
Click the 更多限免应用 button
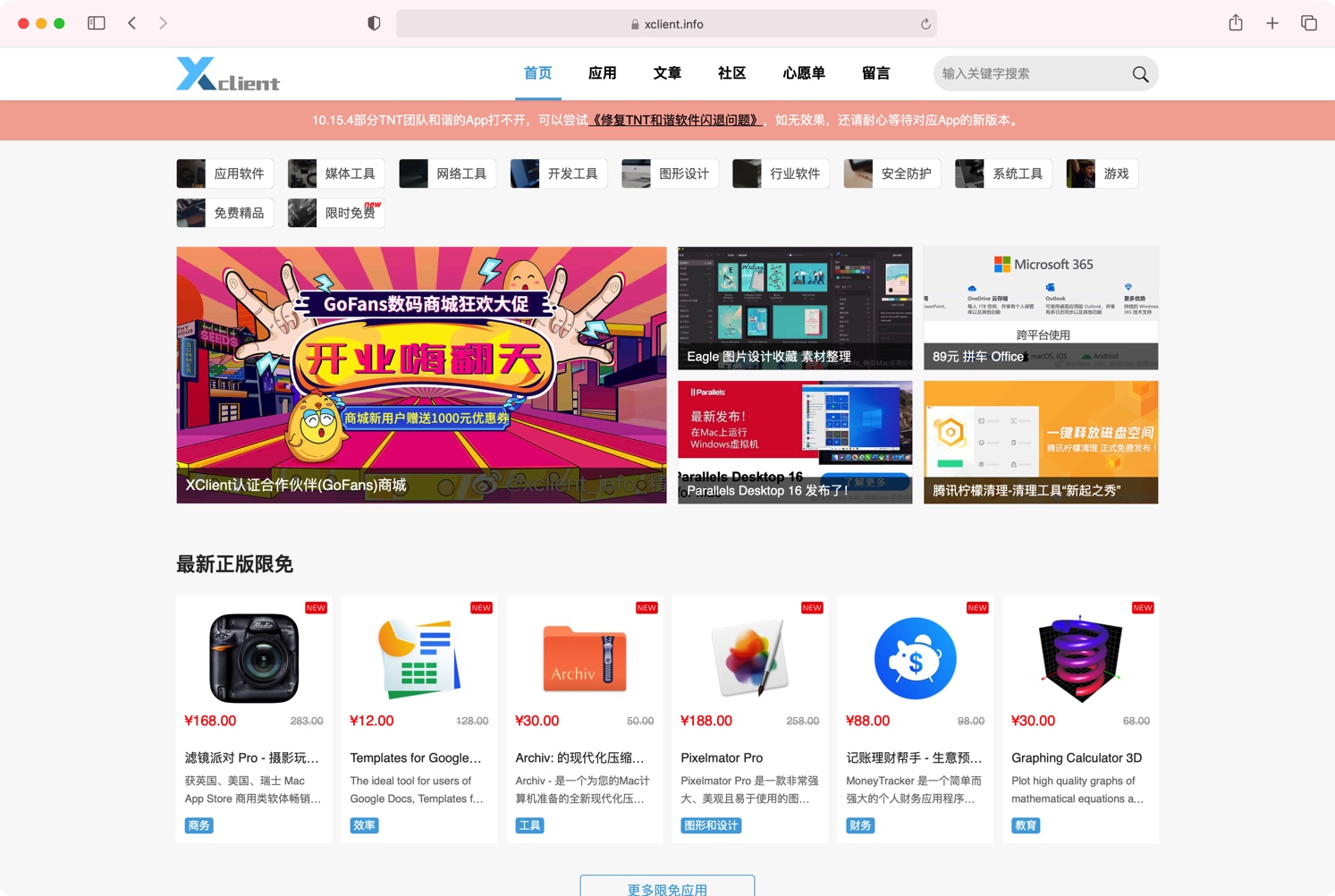(x=667, y=888)
